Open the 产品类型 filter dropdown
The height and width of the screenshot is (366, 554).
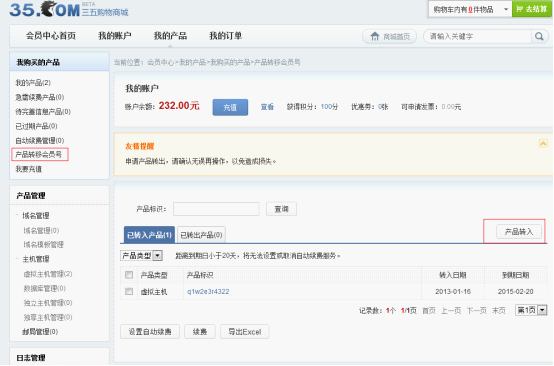(x=158, y=255)
